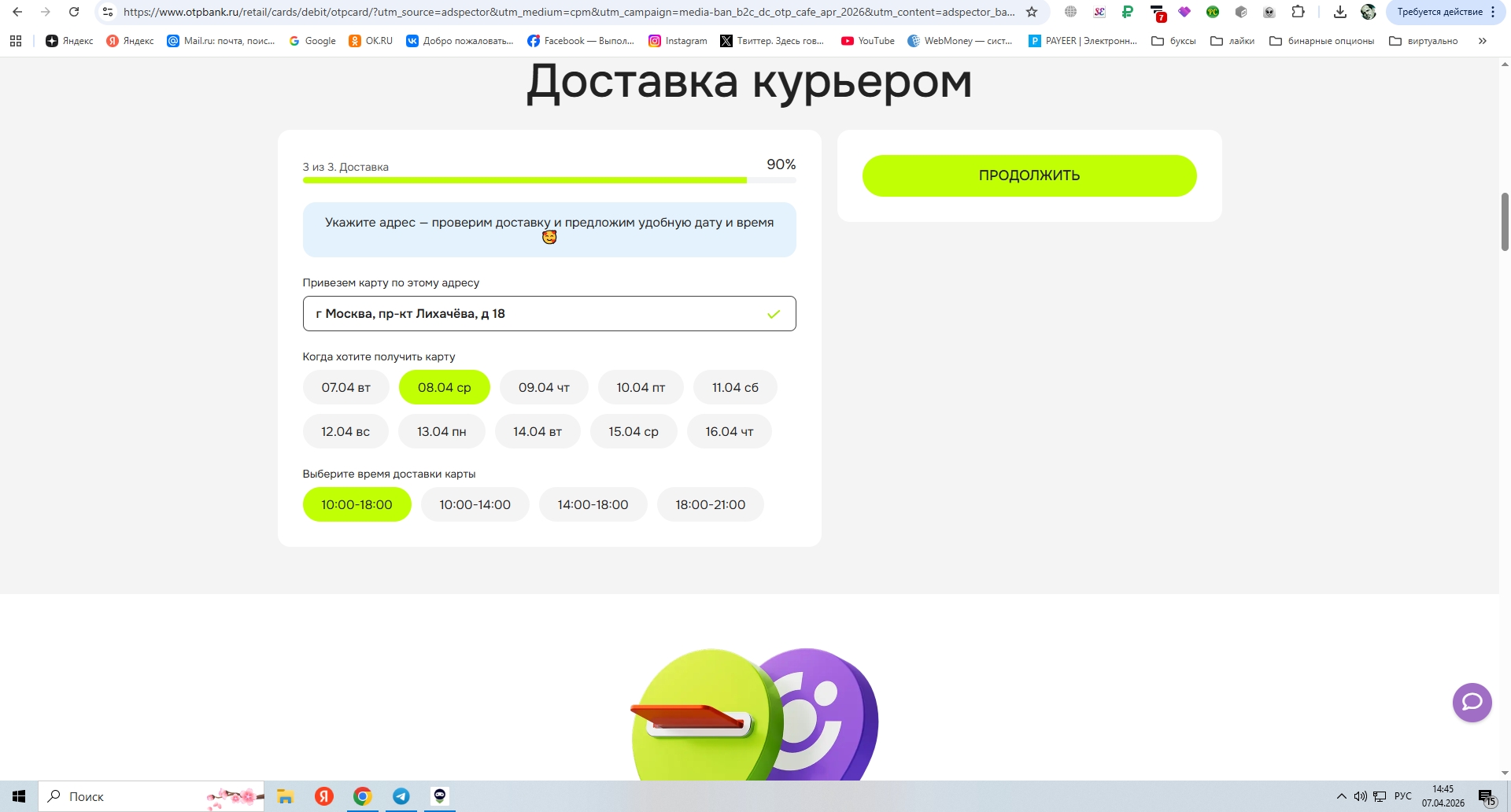Open the Mail.ru bookmark
This screenshot has width=1511, height=812.
pyautogui.click(x=221, y=41)
